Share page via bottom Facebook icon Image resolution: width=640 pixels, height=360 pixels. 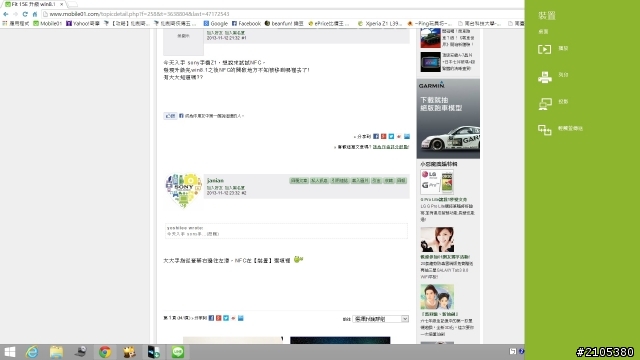[211, 318]
